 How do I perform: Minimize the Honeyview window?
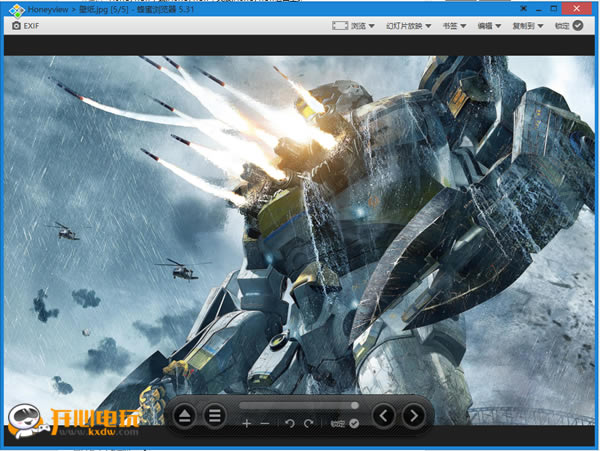click(x=539, y=9)
